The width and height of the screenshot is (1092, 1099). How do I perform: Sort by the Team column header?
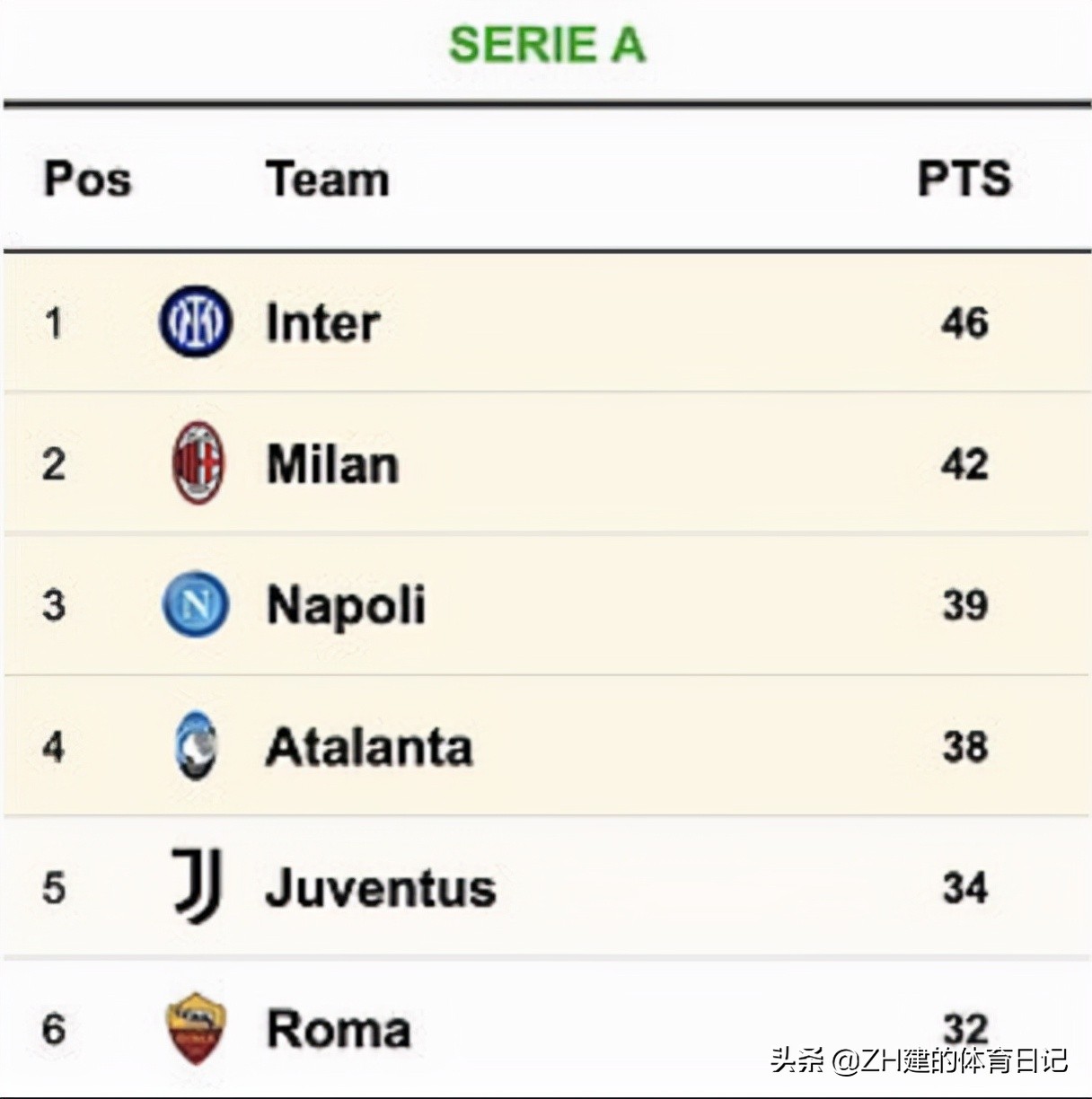(328, 179)
